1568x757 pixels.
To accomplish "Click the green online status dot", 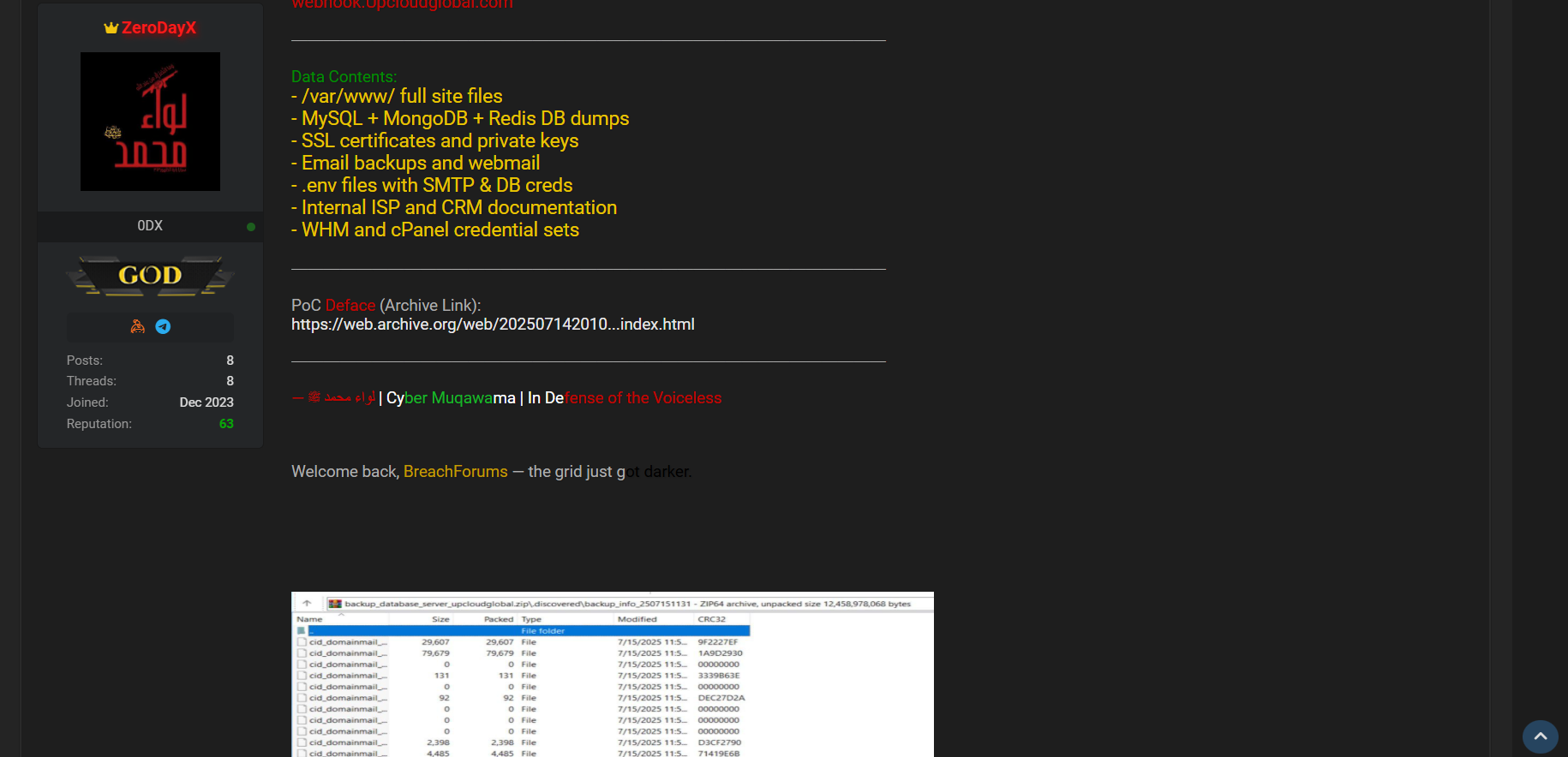I will click(x=251, y=227).
